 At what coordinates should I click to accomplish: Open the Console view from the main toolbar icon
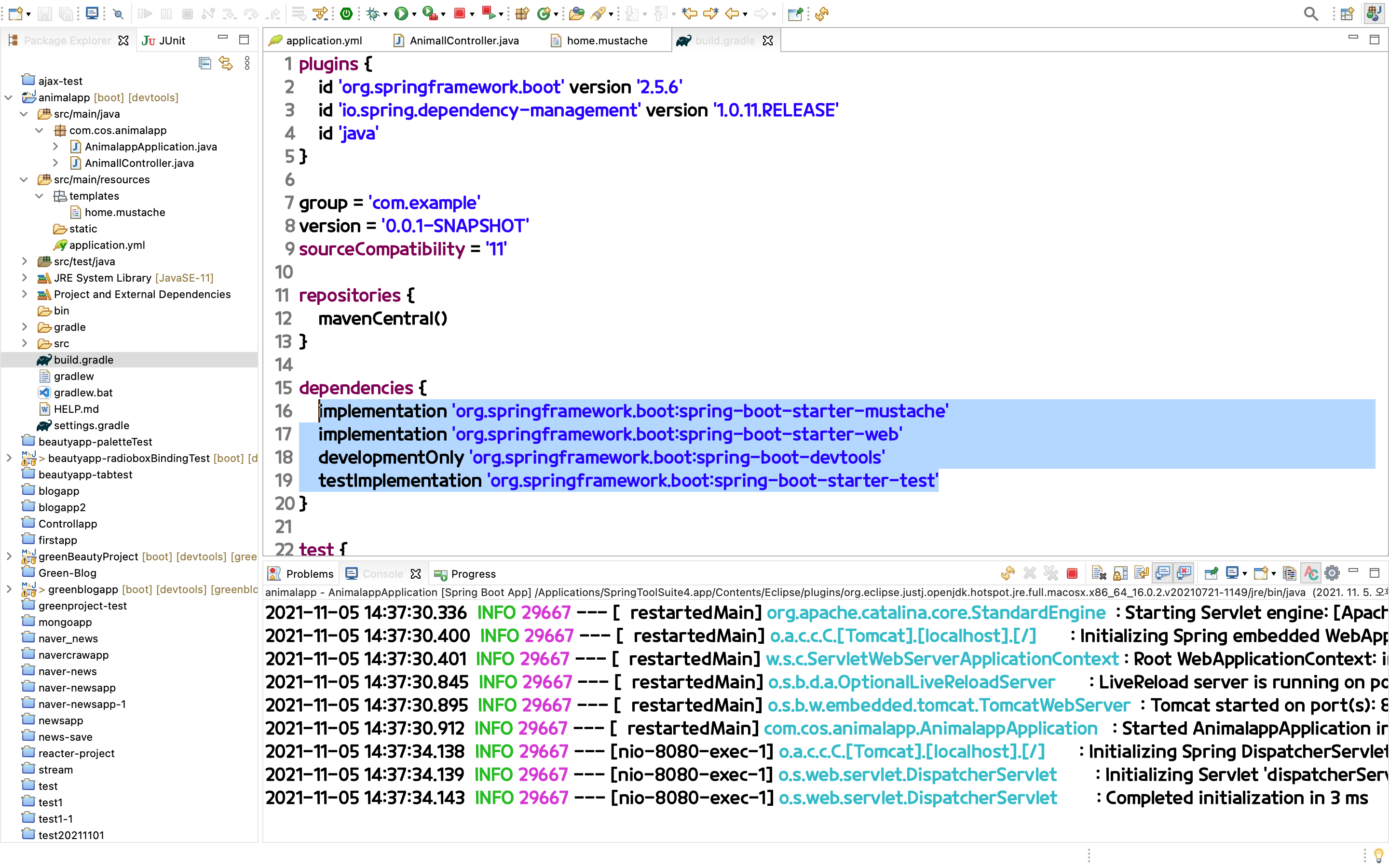click(92, 13)
